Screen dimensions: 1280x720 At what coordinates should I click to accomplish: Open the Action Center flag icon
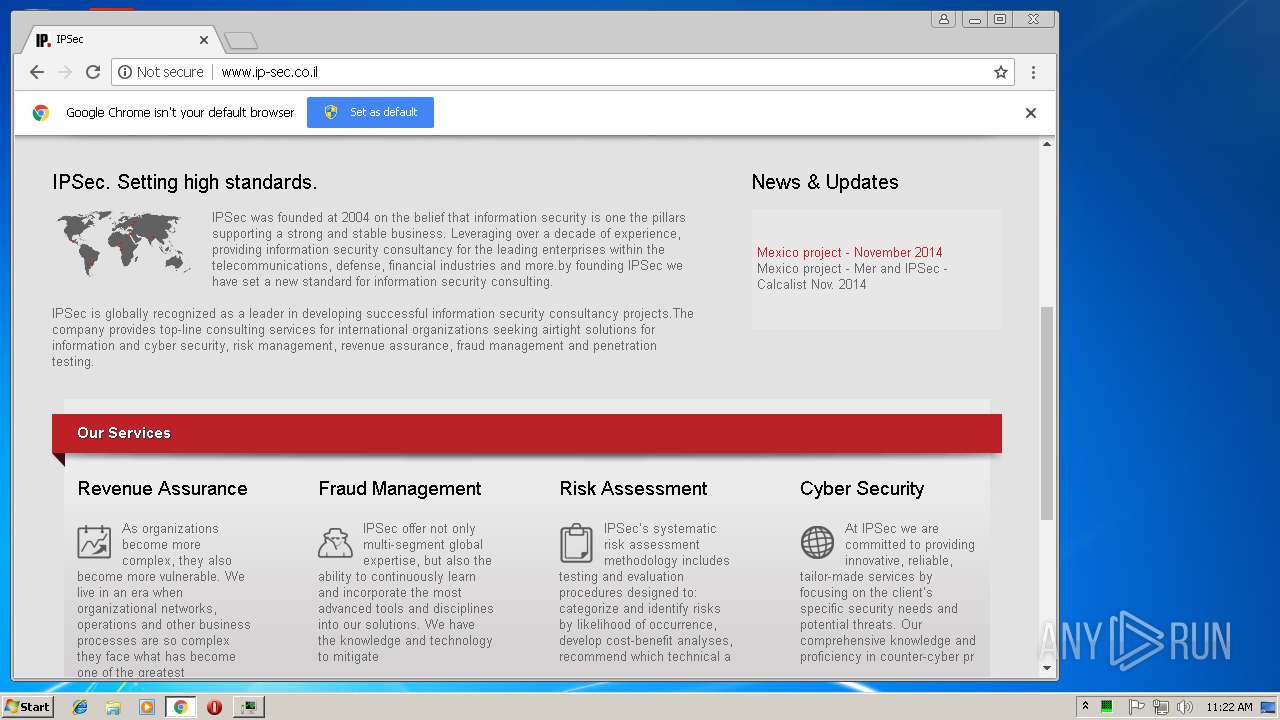[1136, 707]
